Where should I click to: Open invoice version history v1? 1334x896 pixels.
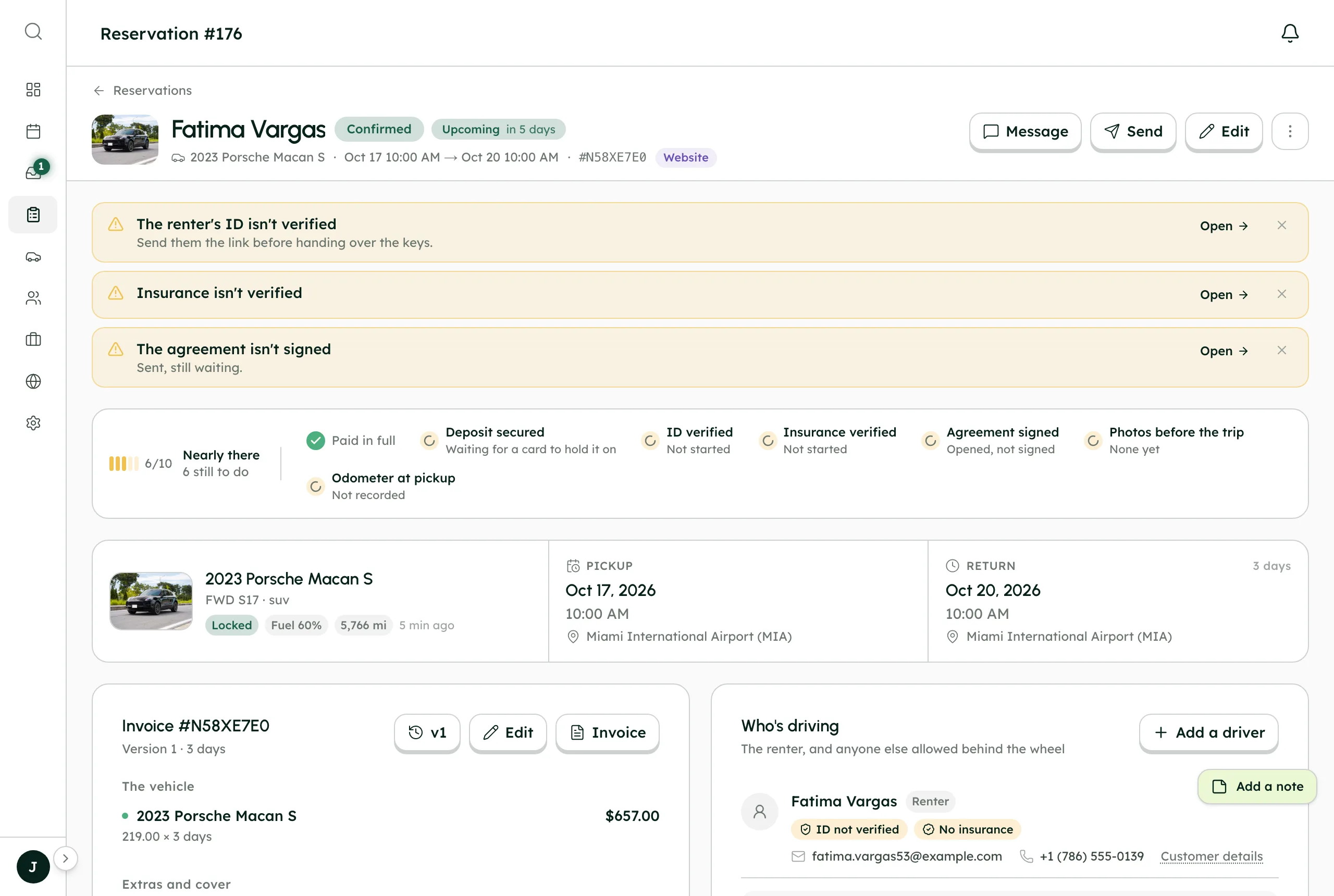pyautogui.click(x=427, y=732)
